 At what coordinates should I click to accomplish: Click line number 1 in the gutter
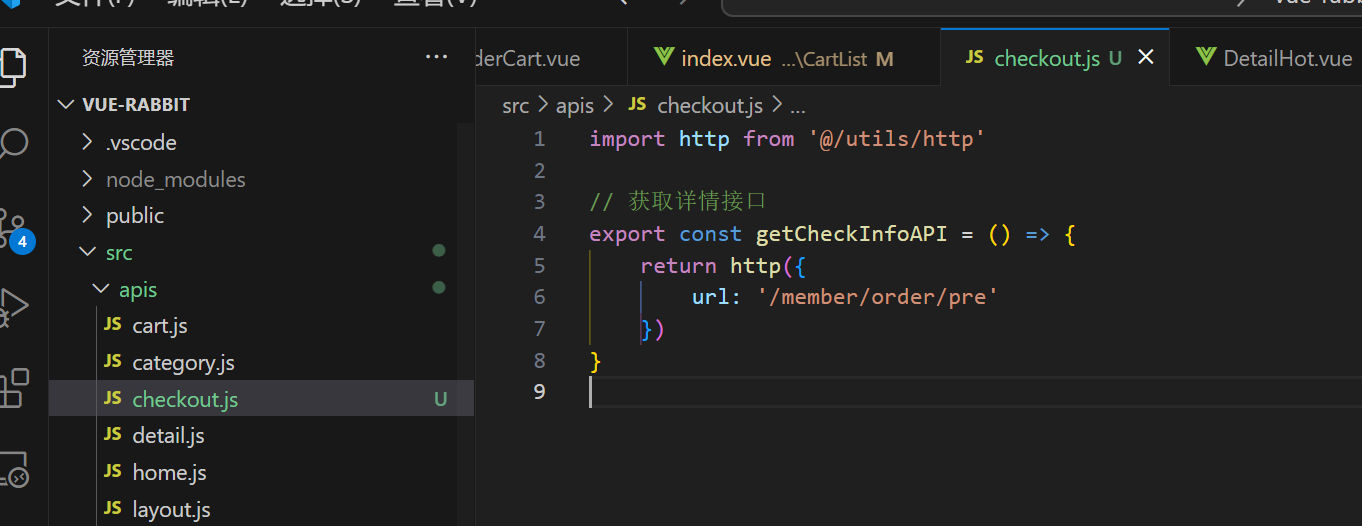[540, 139]
